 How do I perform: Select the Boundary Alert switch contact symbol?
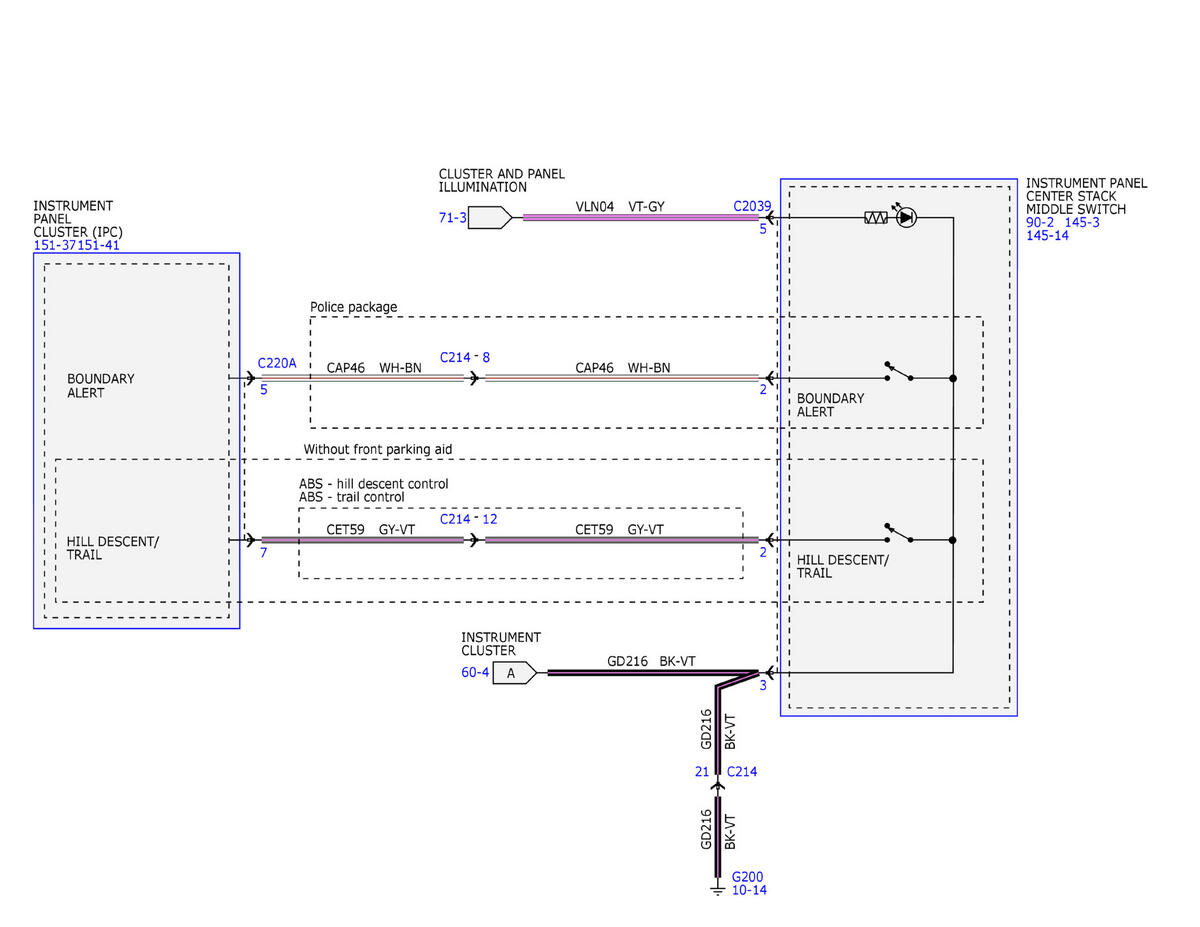point(899,373)
